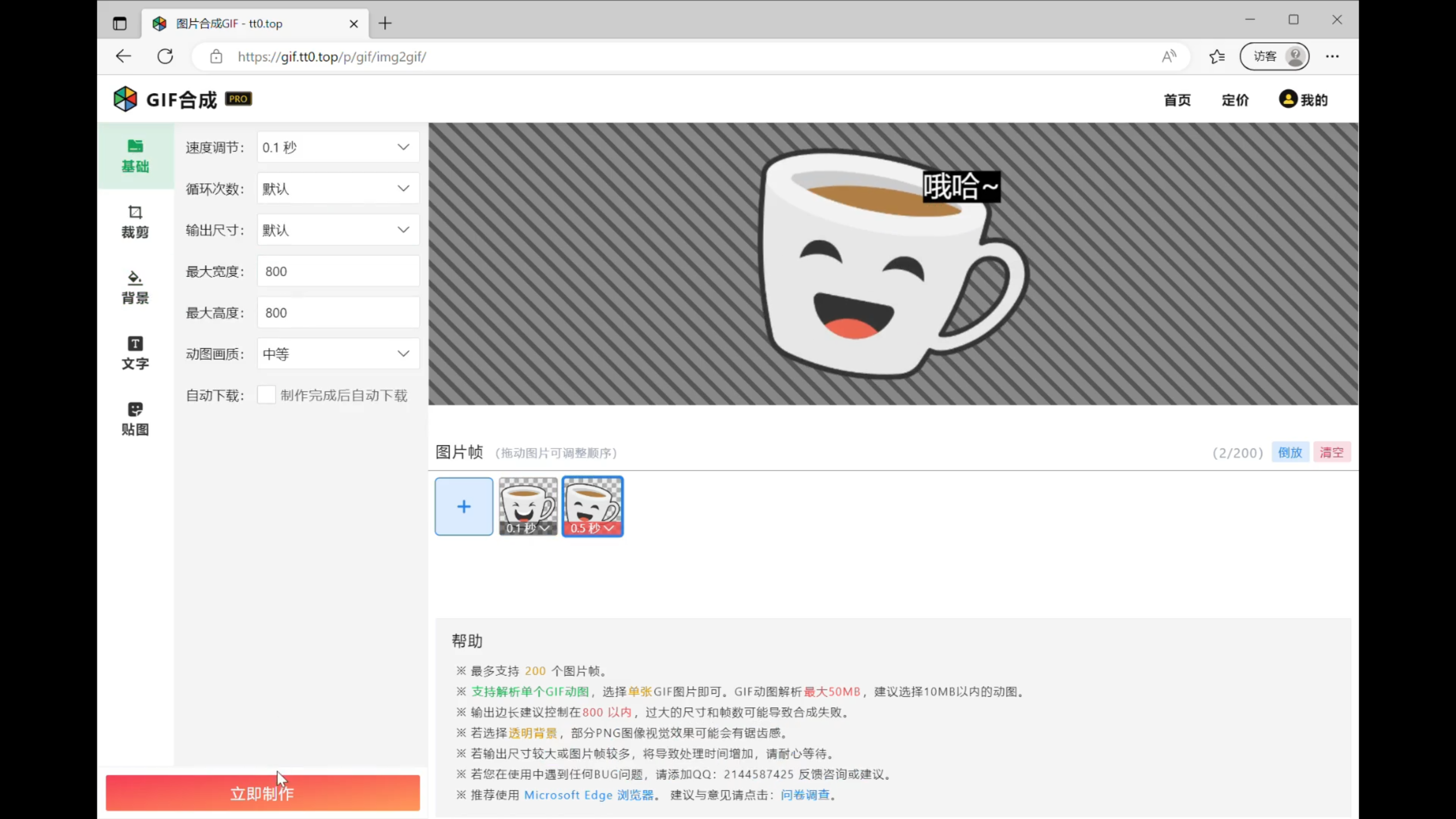The image size is (1456, 819).
Task: Click the 图片帧 section heading
Action: pos(459,452)
